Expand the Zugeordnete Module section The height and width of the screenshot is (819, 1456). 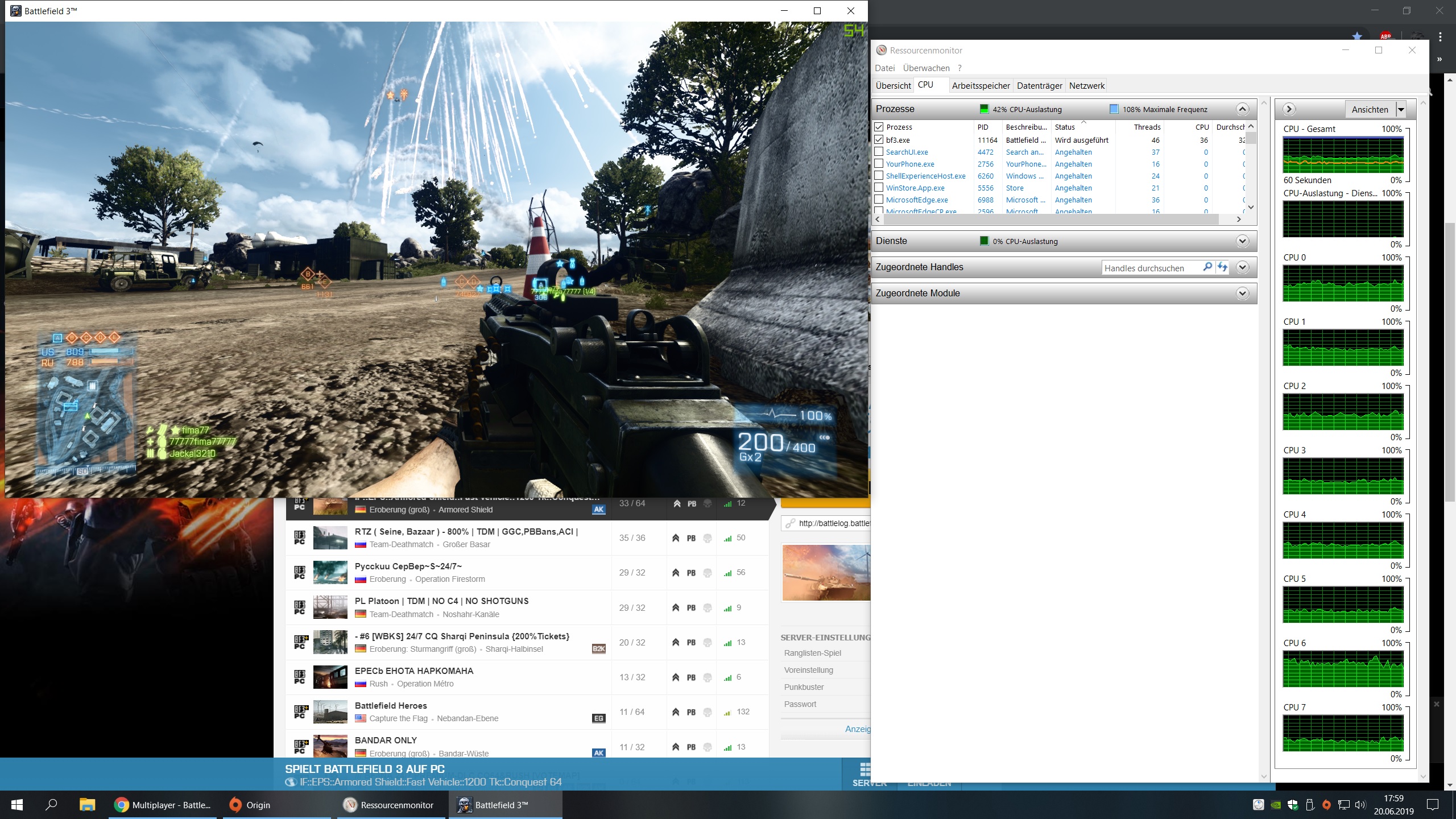pyautogui.click(x=1243, y=293)
